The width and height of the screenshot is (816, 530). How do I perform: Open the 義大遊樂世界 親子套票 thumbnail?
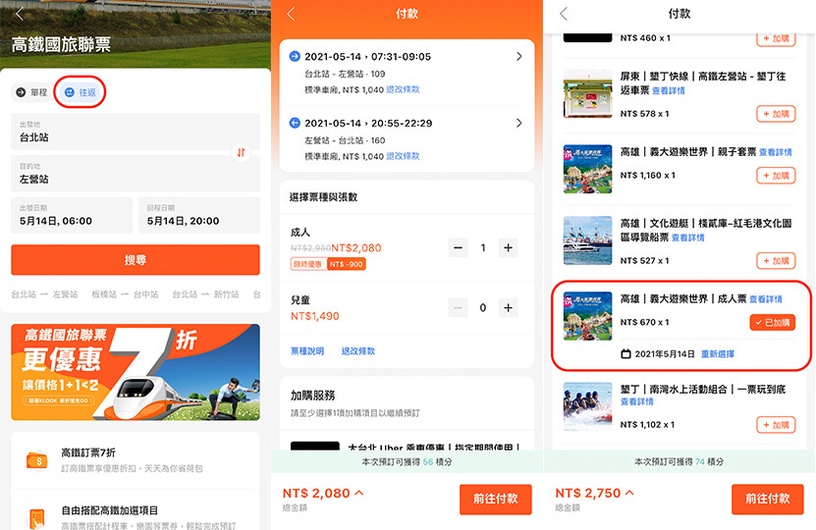pos(588,169)
